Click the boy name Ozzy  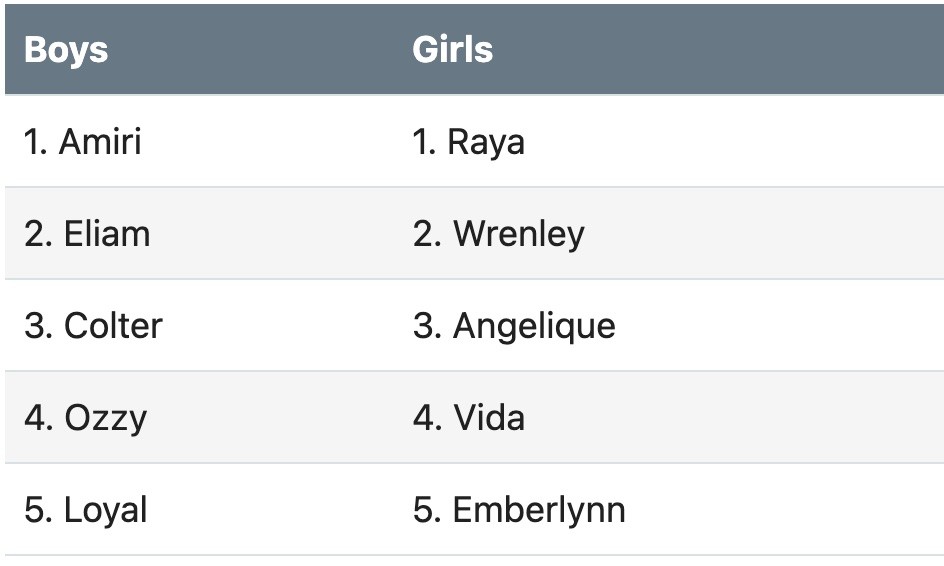click(x=106, y=418)
